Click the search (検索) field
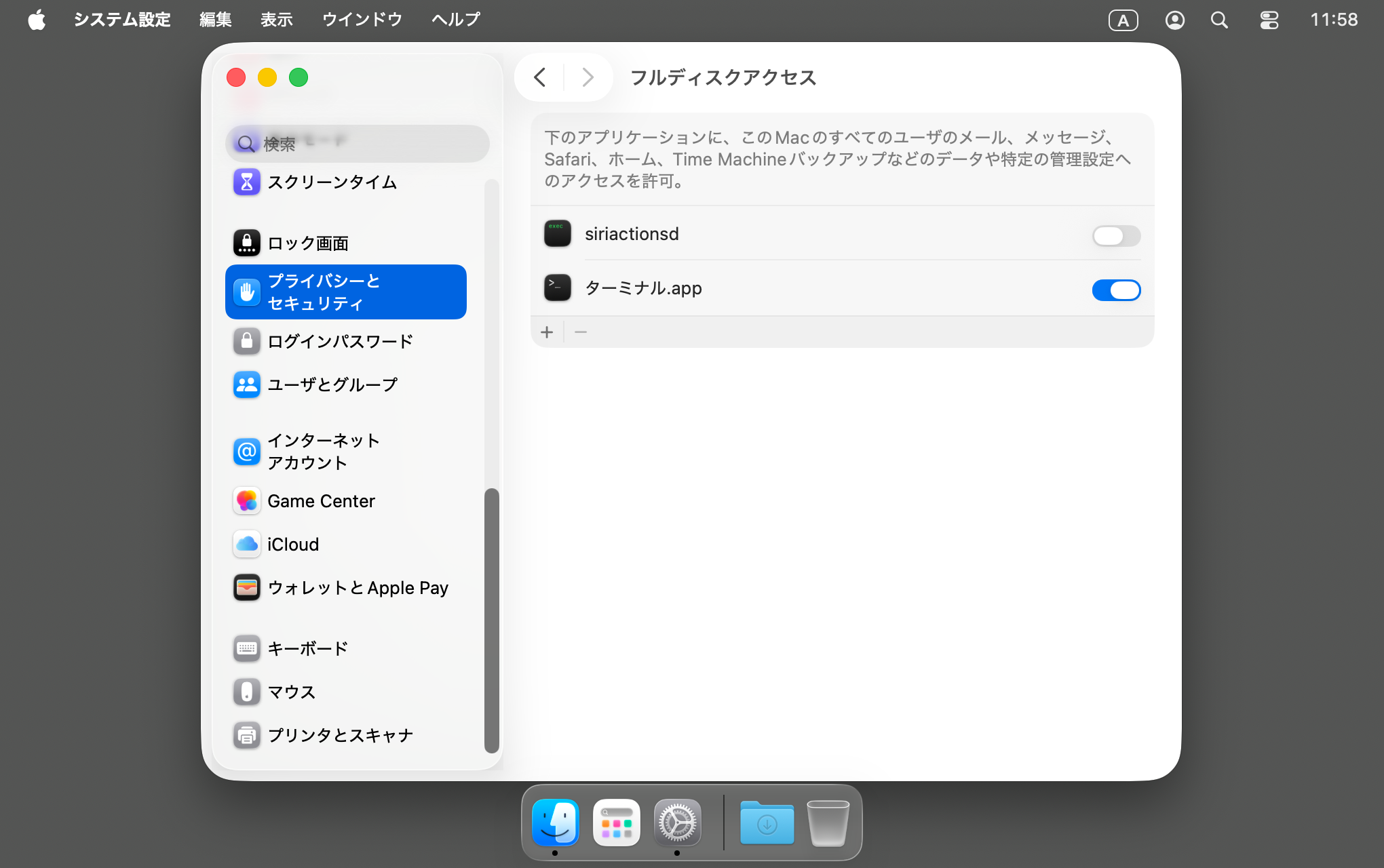 click(x=358, y=144)
